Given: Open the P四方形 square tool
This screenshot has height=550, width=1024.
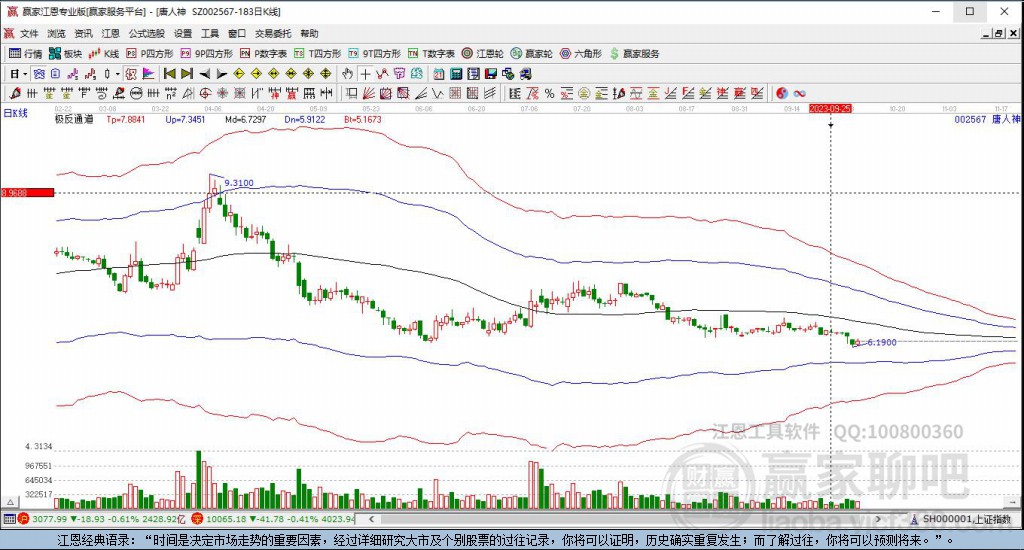Looking at the screenshot, I should 150,54.
